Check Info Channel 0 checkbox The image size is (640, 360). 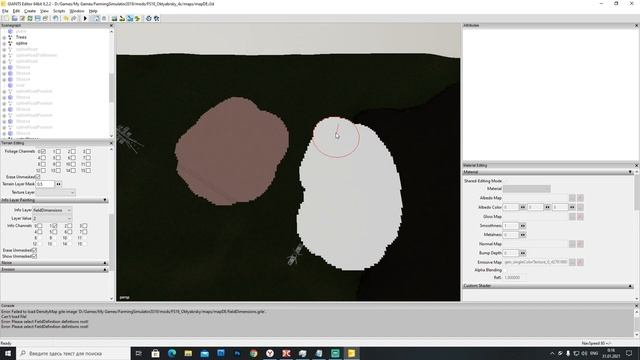pyautogui.click(x=40, y=226)
